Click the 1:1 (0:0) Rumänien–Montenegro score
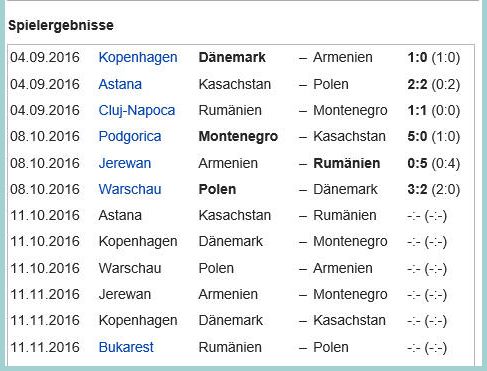487x371 pixels. coord(434,111)
